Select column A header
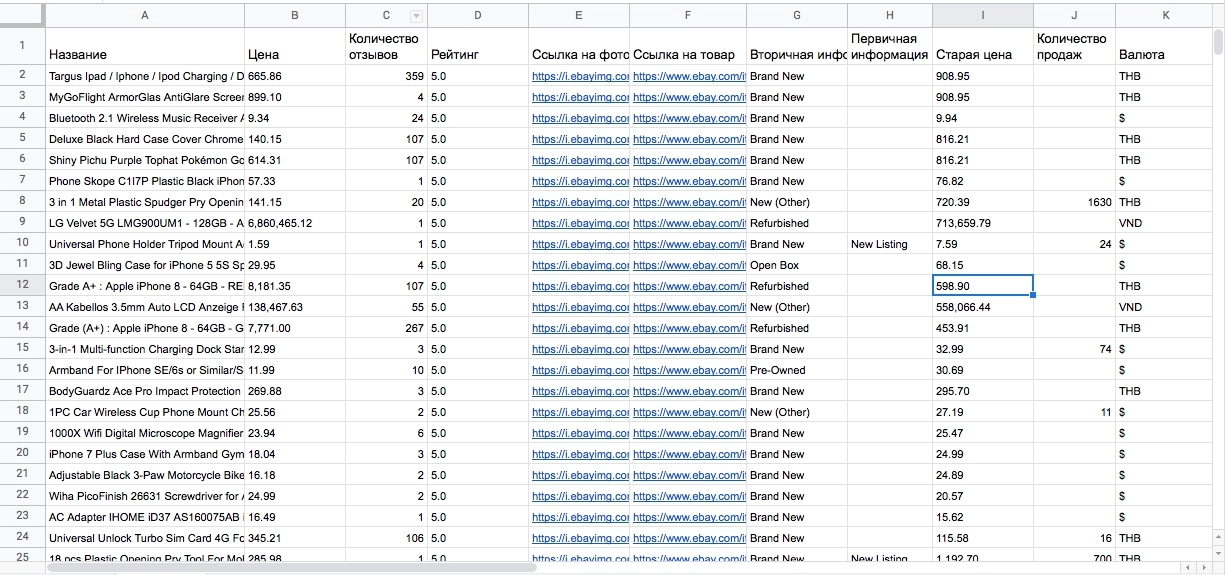The image size is (1226, 575). click(145, 15)
